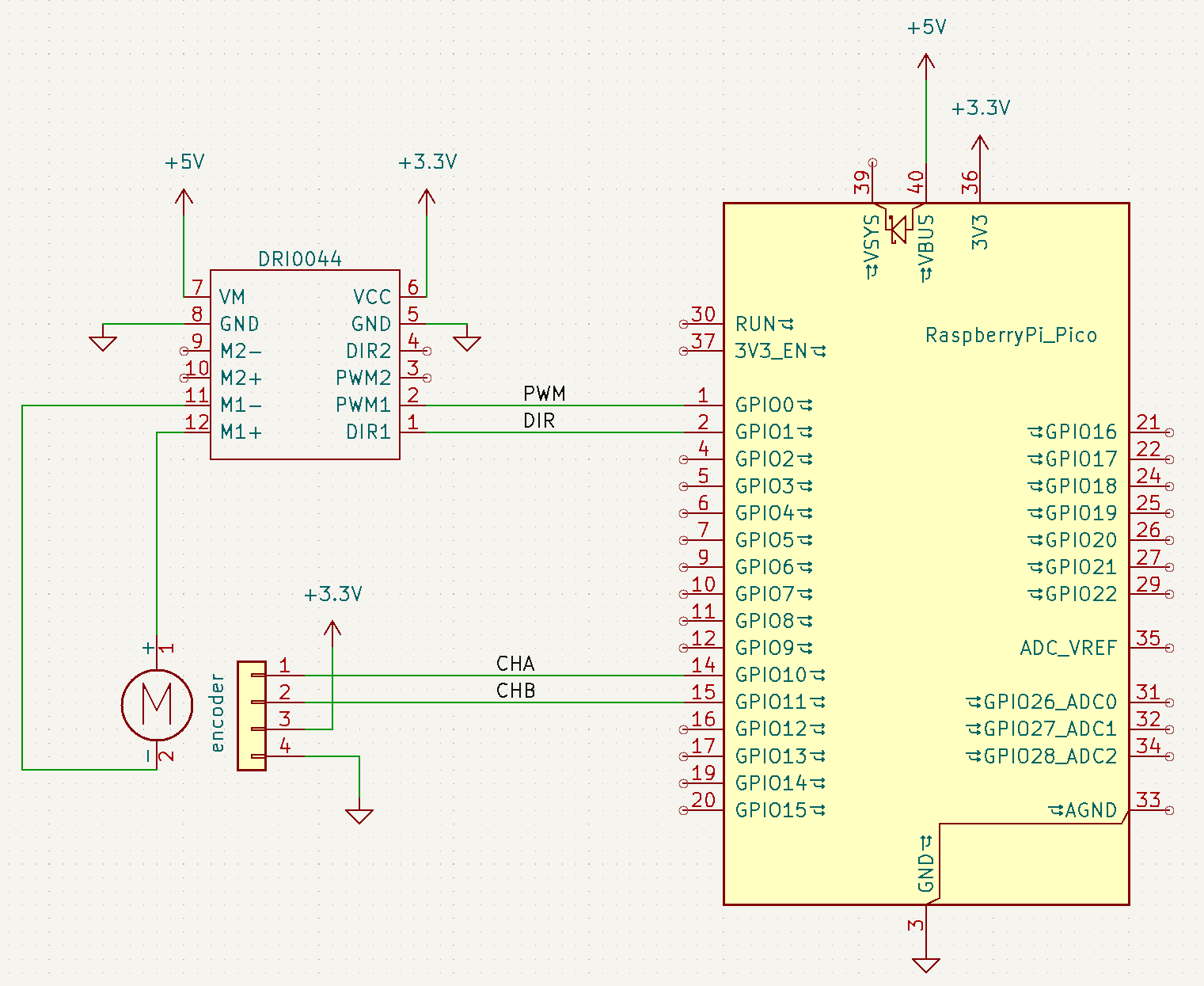Image resolution: width=1204 pixels, height=986 pixels.
Task: Click the CHA net label near GPIO10
Action: click(516, 664)
